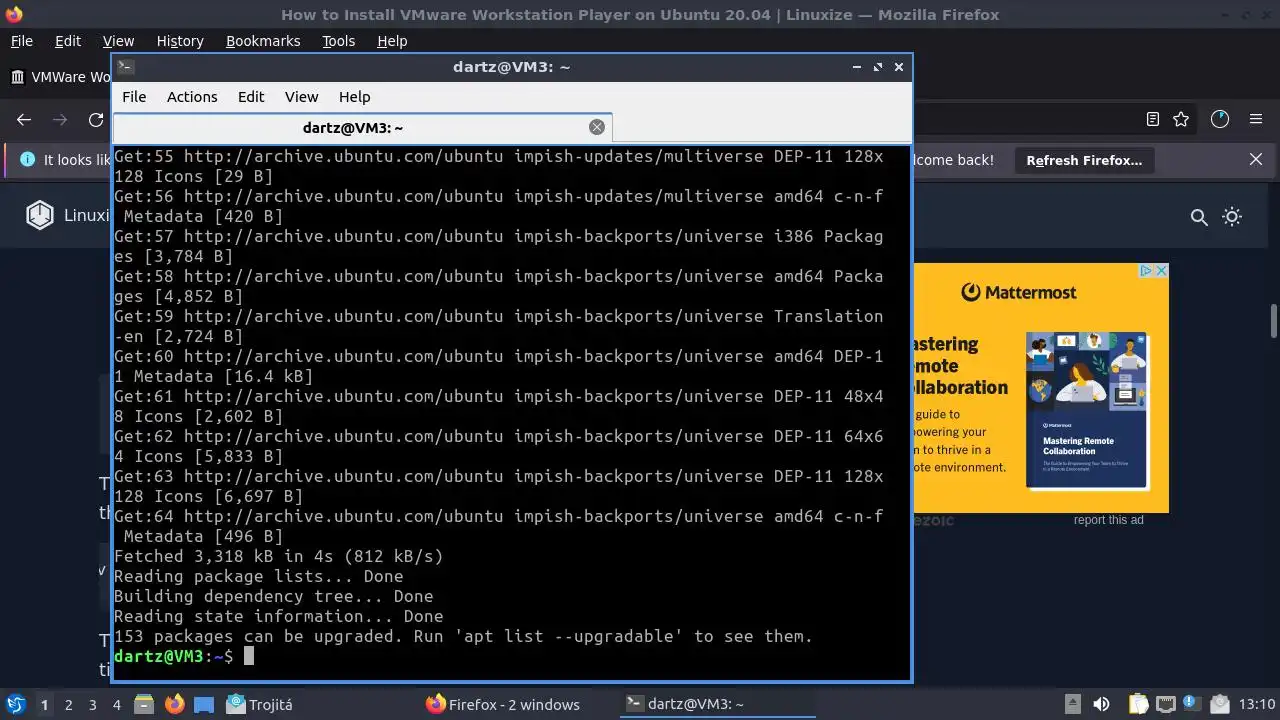Show desktop from the panel icon

[204, 704]
